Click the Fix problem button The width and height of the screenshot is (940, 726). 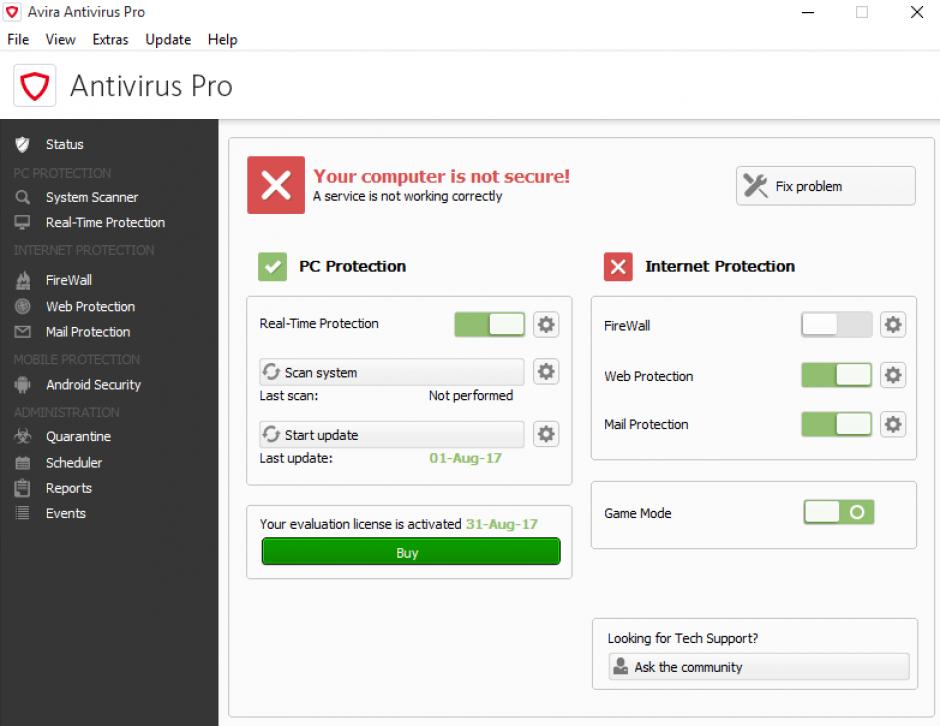pos(825,186)
